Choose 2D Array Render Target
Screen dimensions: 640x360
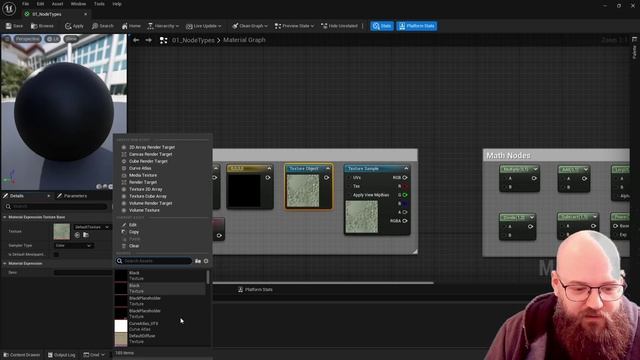coord(152,147)
